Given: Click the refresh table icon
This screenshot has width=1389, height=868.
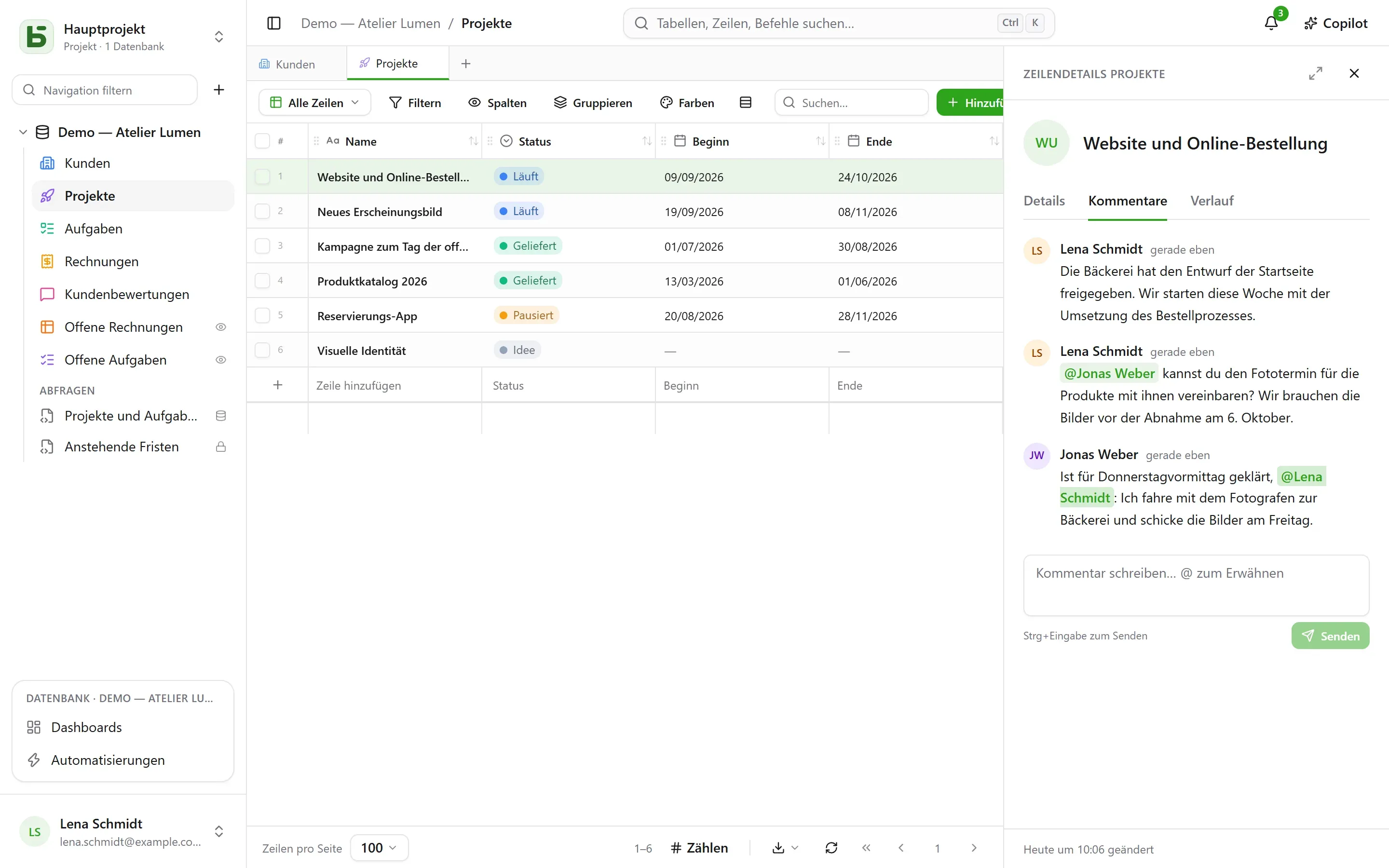Looking at the screenshot, I should tap(831, 848).
